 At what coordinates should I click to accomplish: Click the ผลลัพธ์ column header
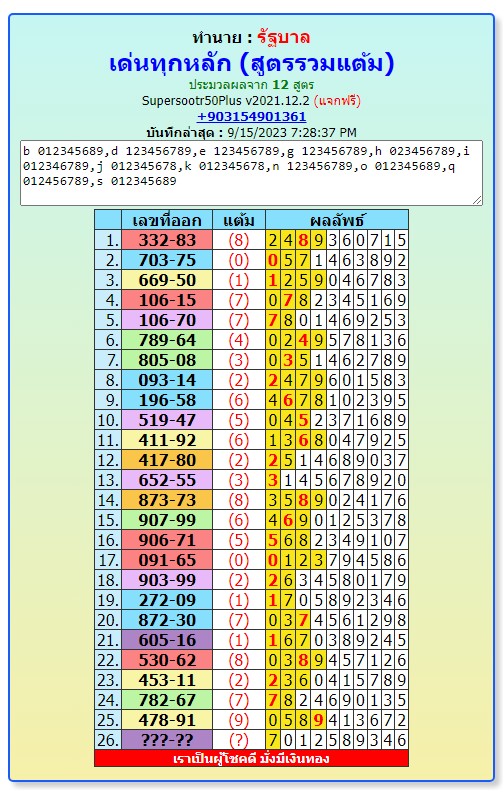pyautogui.click(x=337, y=220)
